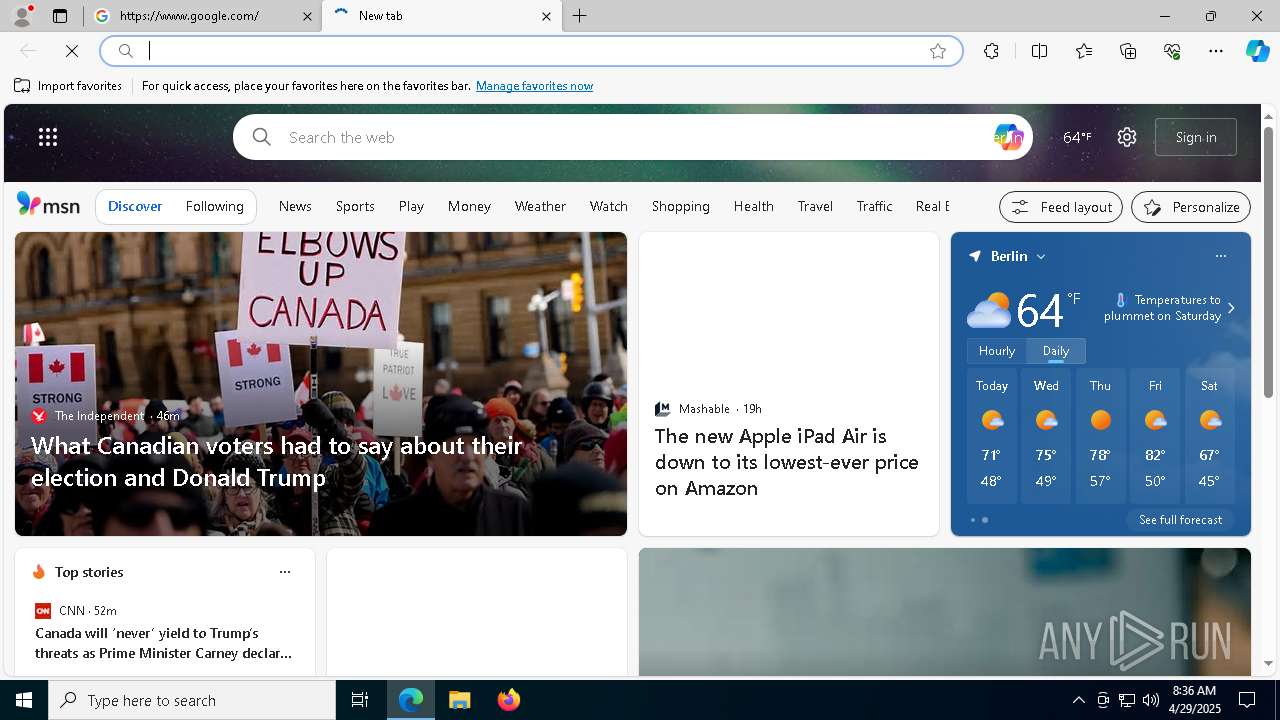The image size is (1280, 720).
Task: Open the profile icon in title bar
Action: (22, 16)
